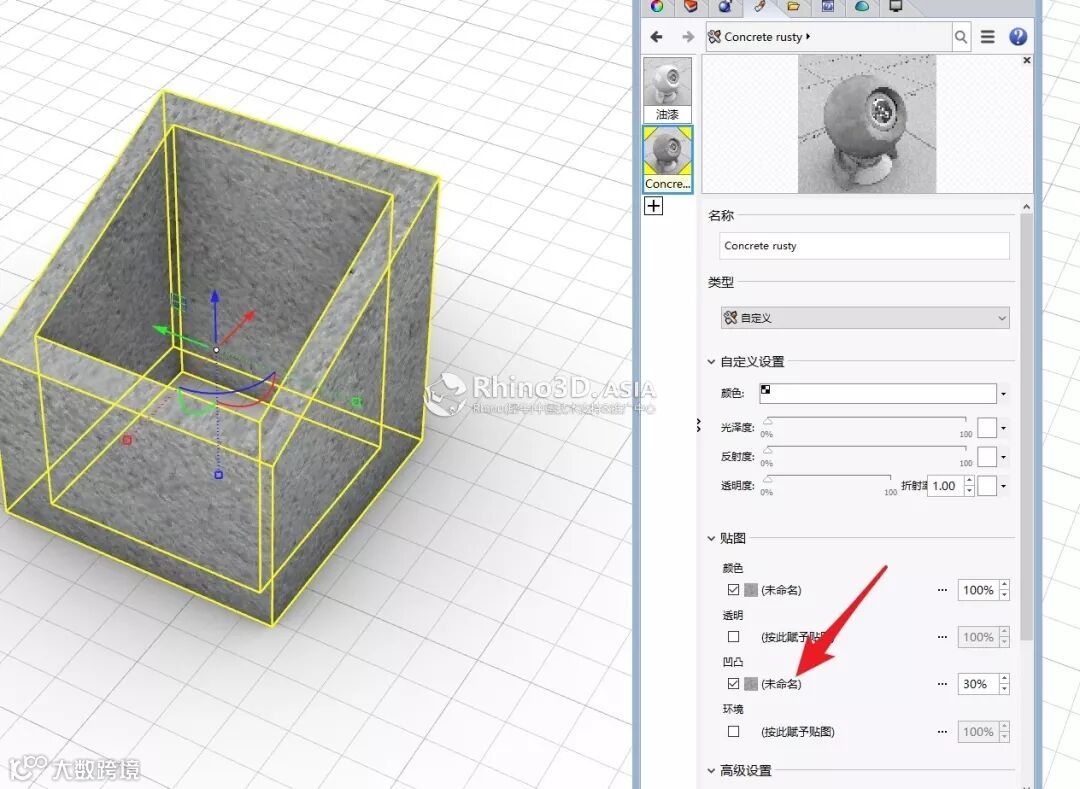Screen dimensions: 1080x789
Task: Open the 凹凸 texture ellipsis browse button
Action: tap(942, 684)
